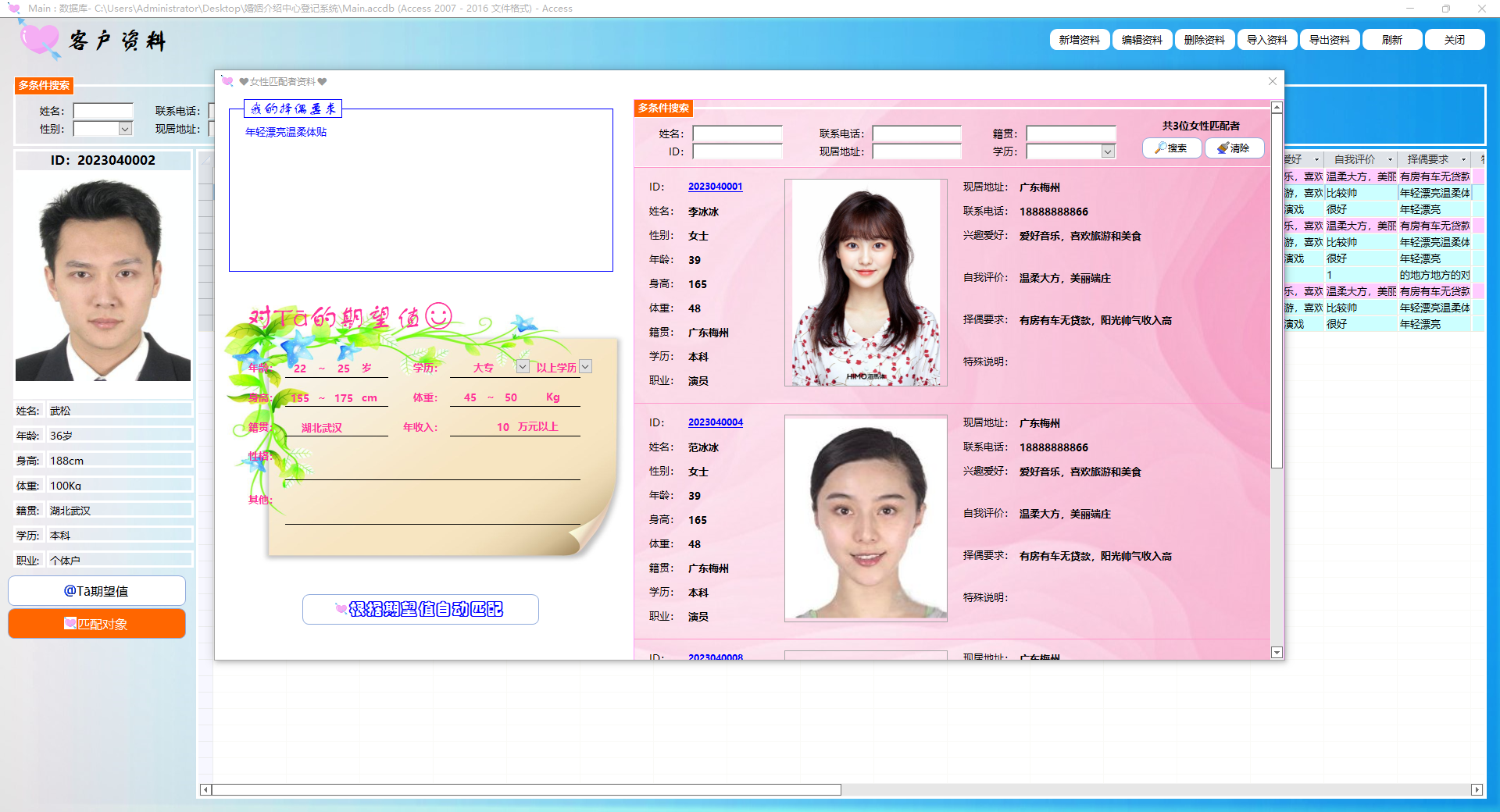This screenshot has width=1500, height=812.
Task: Click the dialog vertical scrollbar thumb
Action: click(1277, 290)
